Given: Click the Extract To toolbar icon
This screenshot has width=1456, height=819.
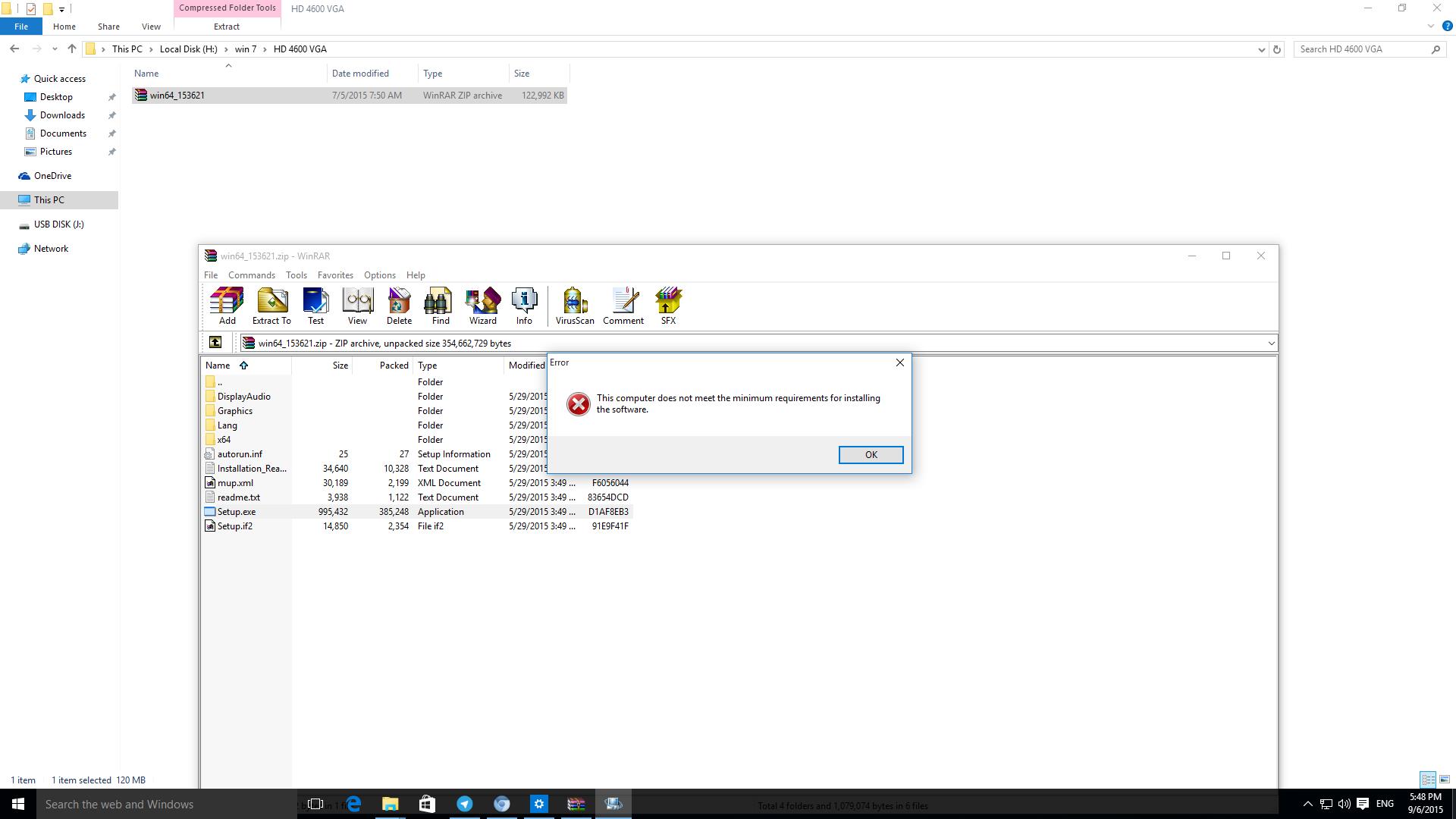Looking at the screenshot, I should [271, 306].
